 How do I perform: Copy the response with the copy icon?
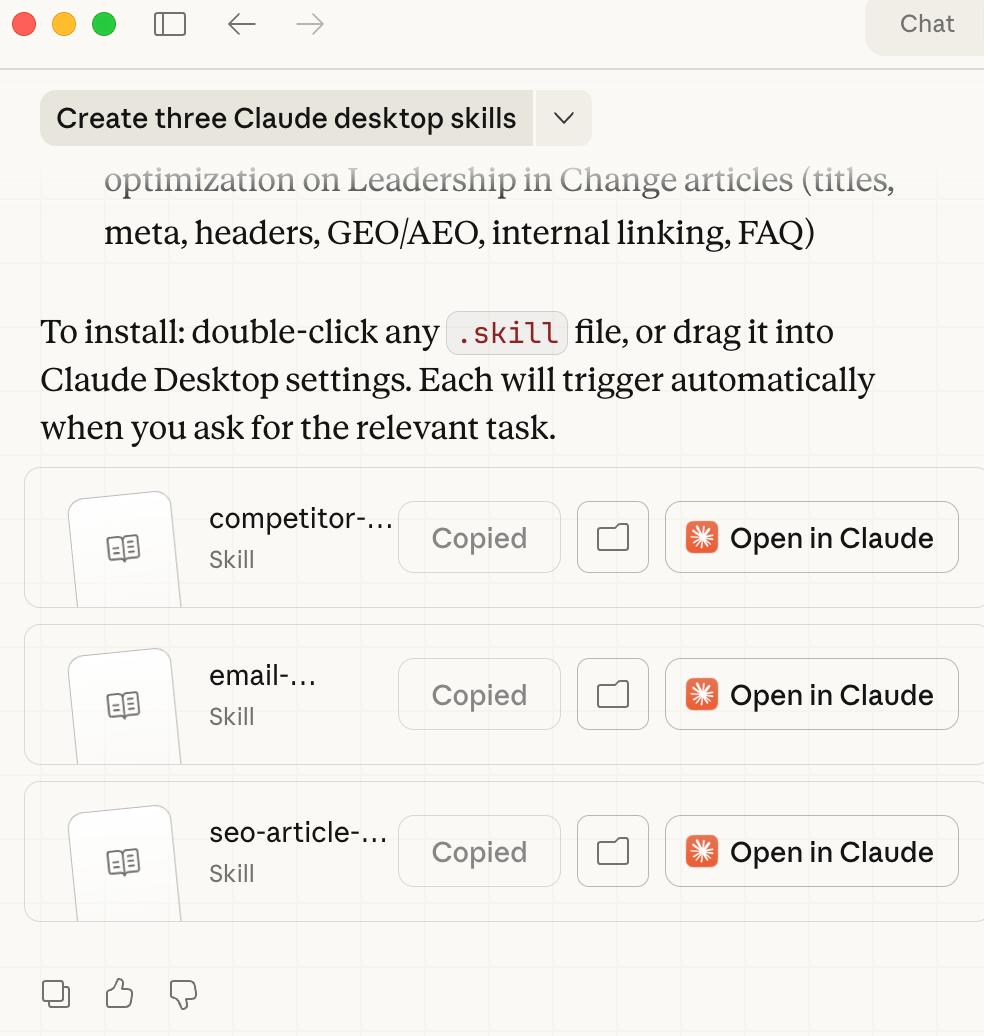tap(56, 994)
